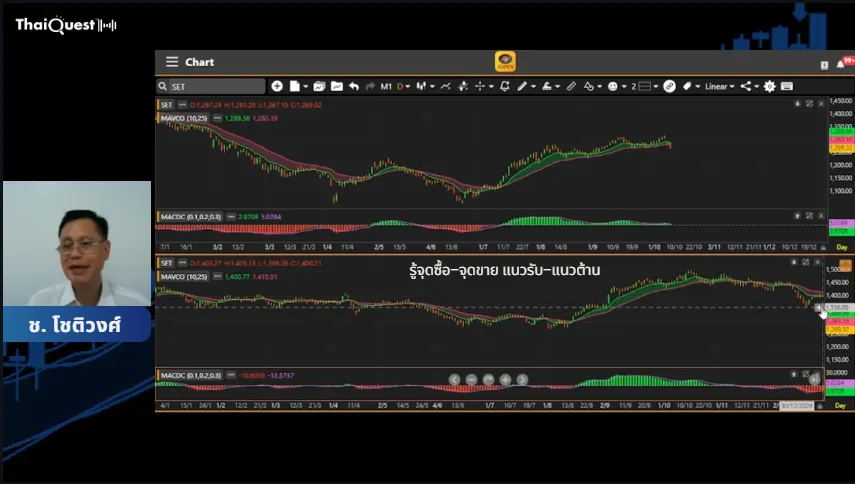Viewport: 855px width, 484px height.
Task: Select the ruler measurement tool
Action: [x=571, y=87]
